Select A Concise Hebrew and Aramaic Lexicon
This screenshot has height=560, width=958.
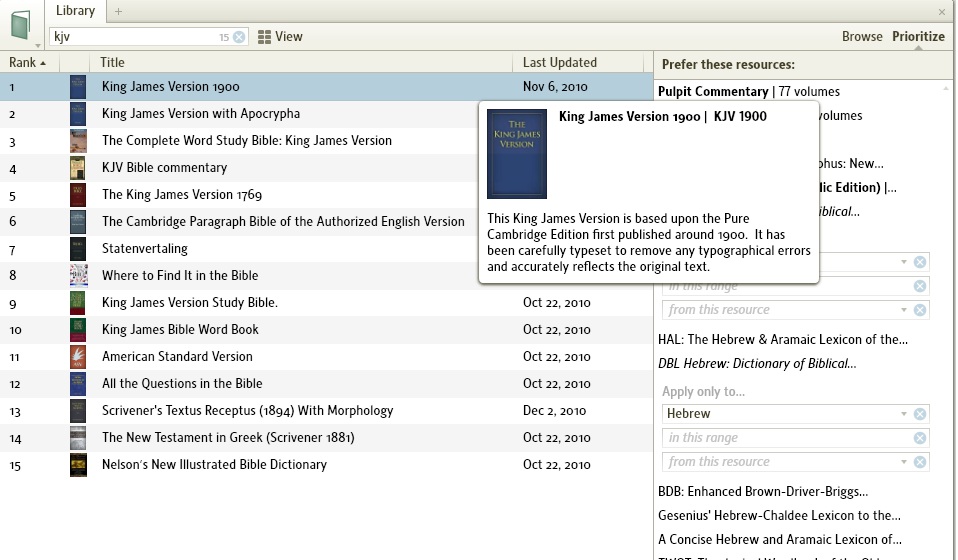(780, 539)
